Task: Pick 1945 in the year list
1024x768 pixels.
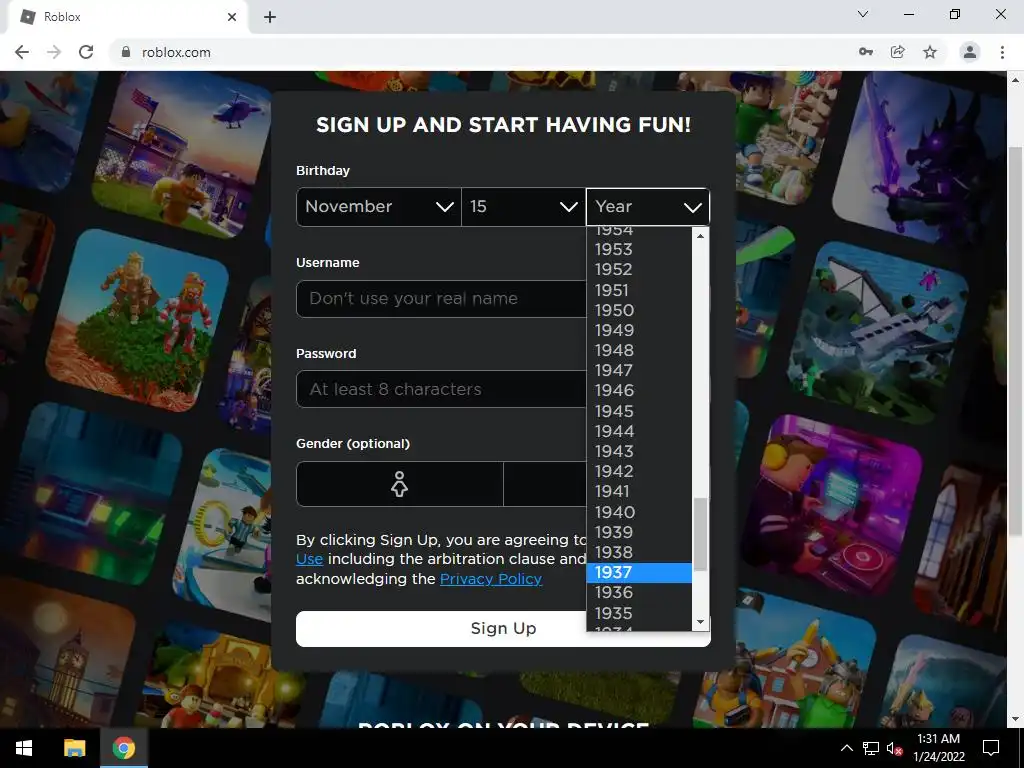Action: [x=639, y=411]
